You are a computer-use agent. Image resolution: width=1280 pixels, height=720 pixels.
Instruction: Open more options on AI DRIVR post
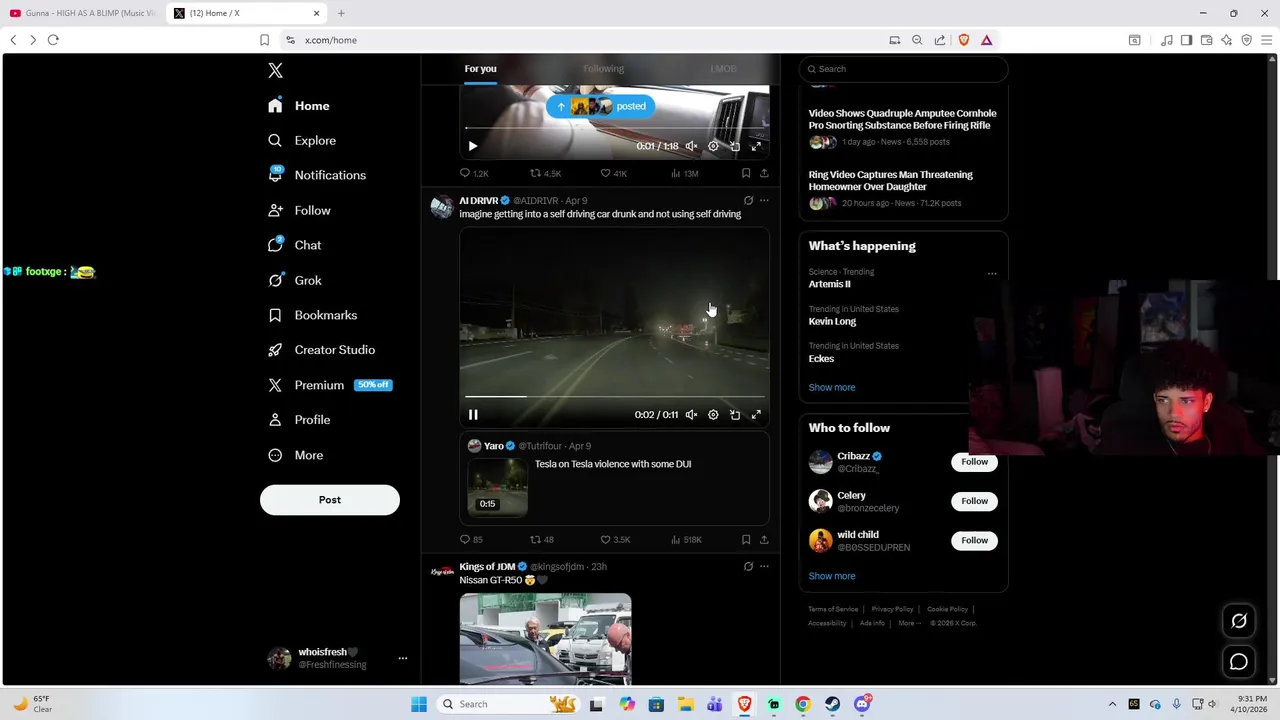pos(764,201)
